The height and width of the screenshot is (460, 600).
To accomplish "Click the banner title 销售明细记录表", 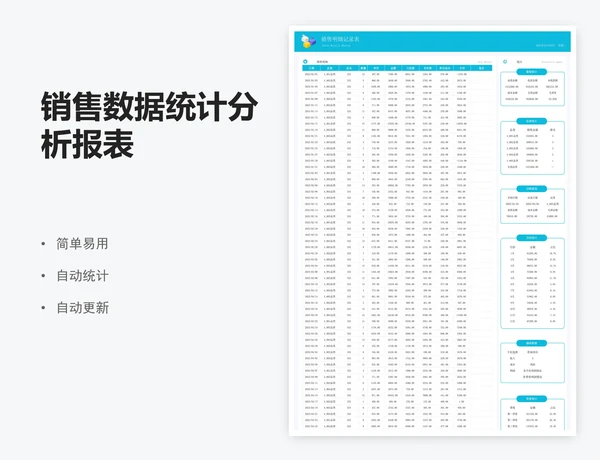I will point(340,39).
